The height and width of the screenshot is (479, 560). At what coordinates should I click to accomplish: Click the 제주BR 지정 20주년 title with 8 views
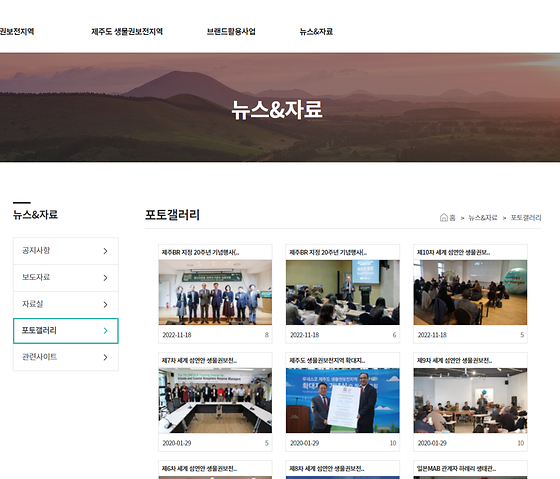click(200, 253)
